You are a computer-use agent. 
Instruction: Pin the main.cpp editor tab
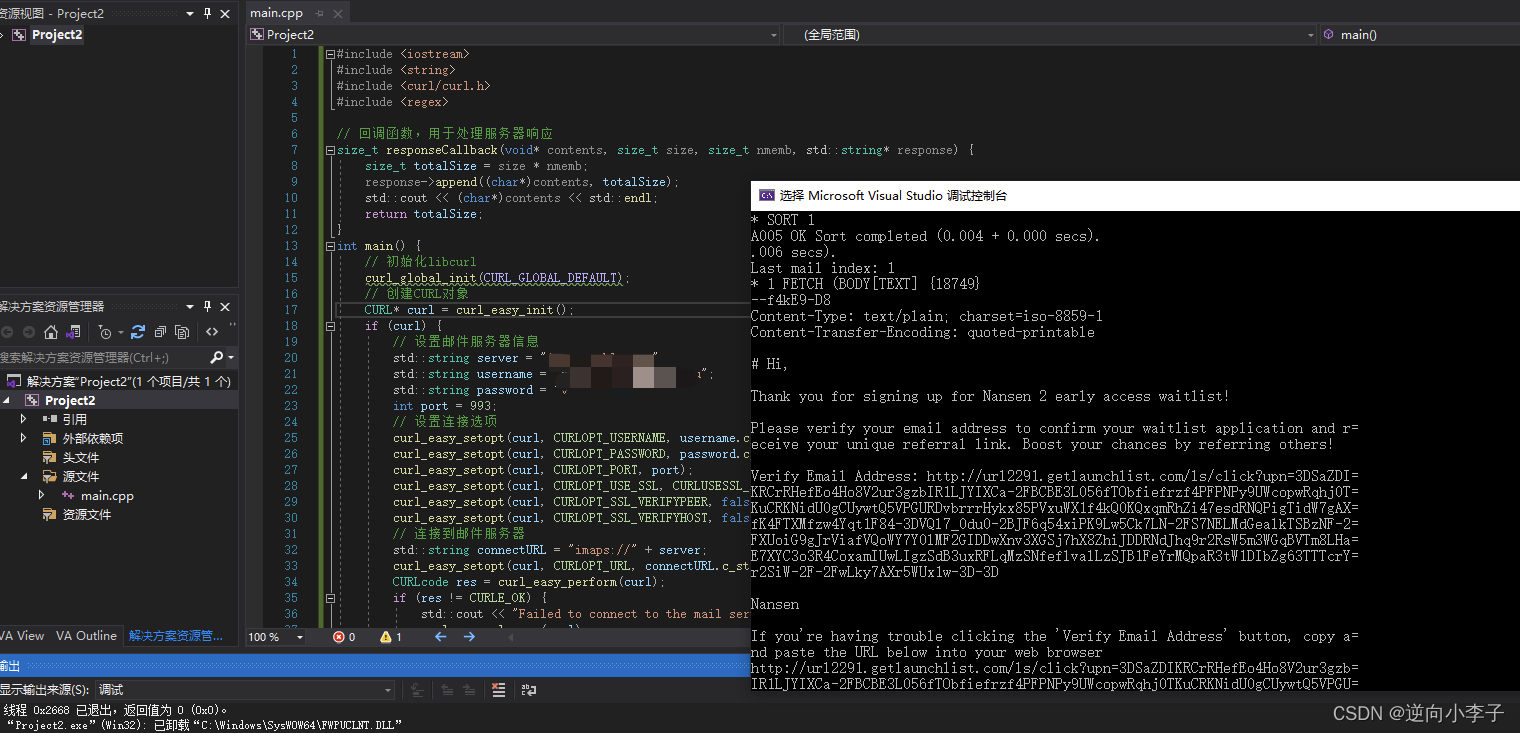click(320, 13)
